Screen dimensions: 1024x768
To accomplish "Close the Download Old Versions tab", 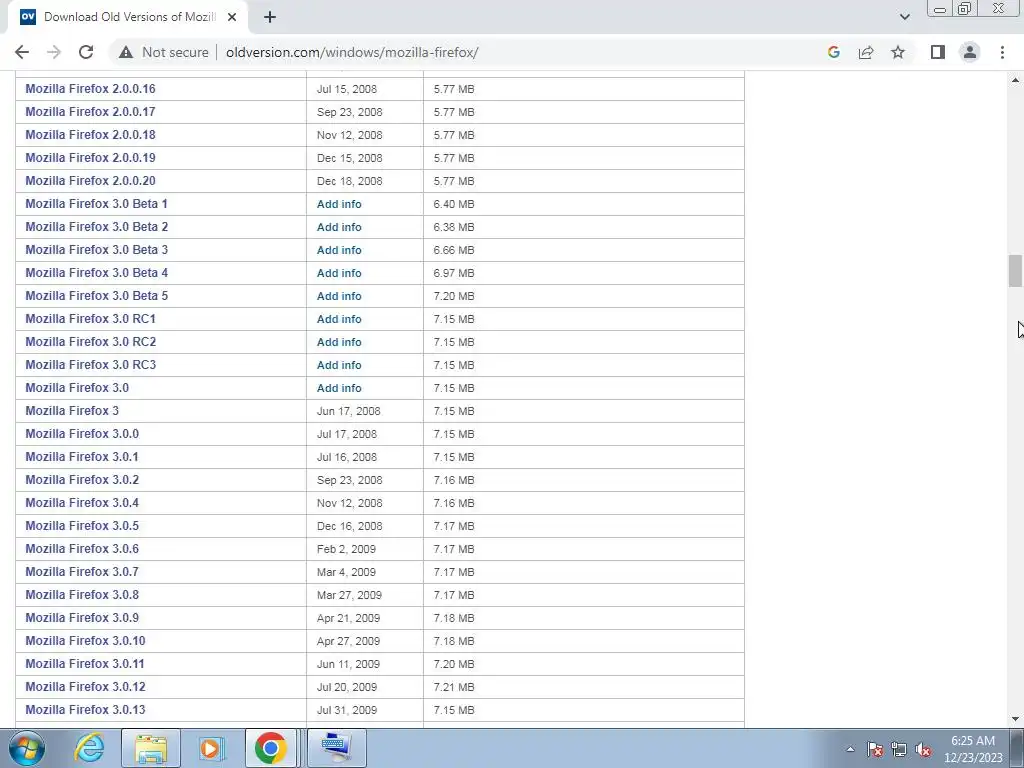I will click(232, 18).
